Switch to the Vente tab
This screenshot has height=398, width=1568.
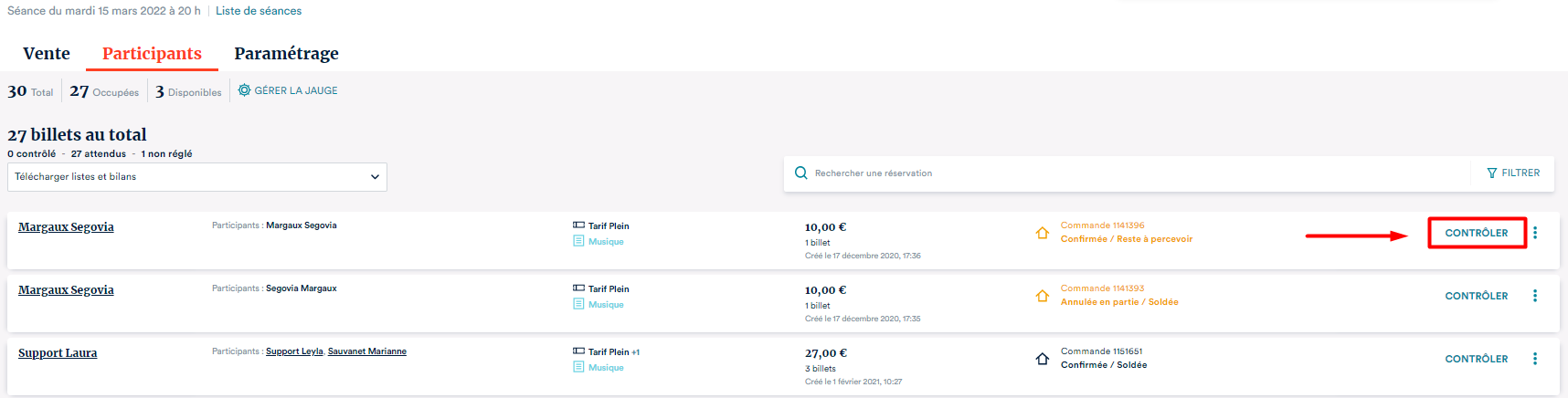47,54
